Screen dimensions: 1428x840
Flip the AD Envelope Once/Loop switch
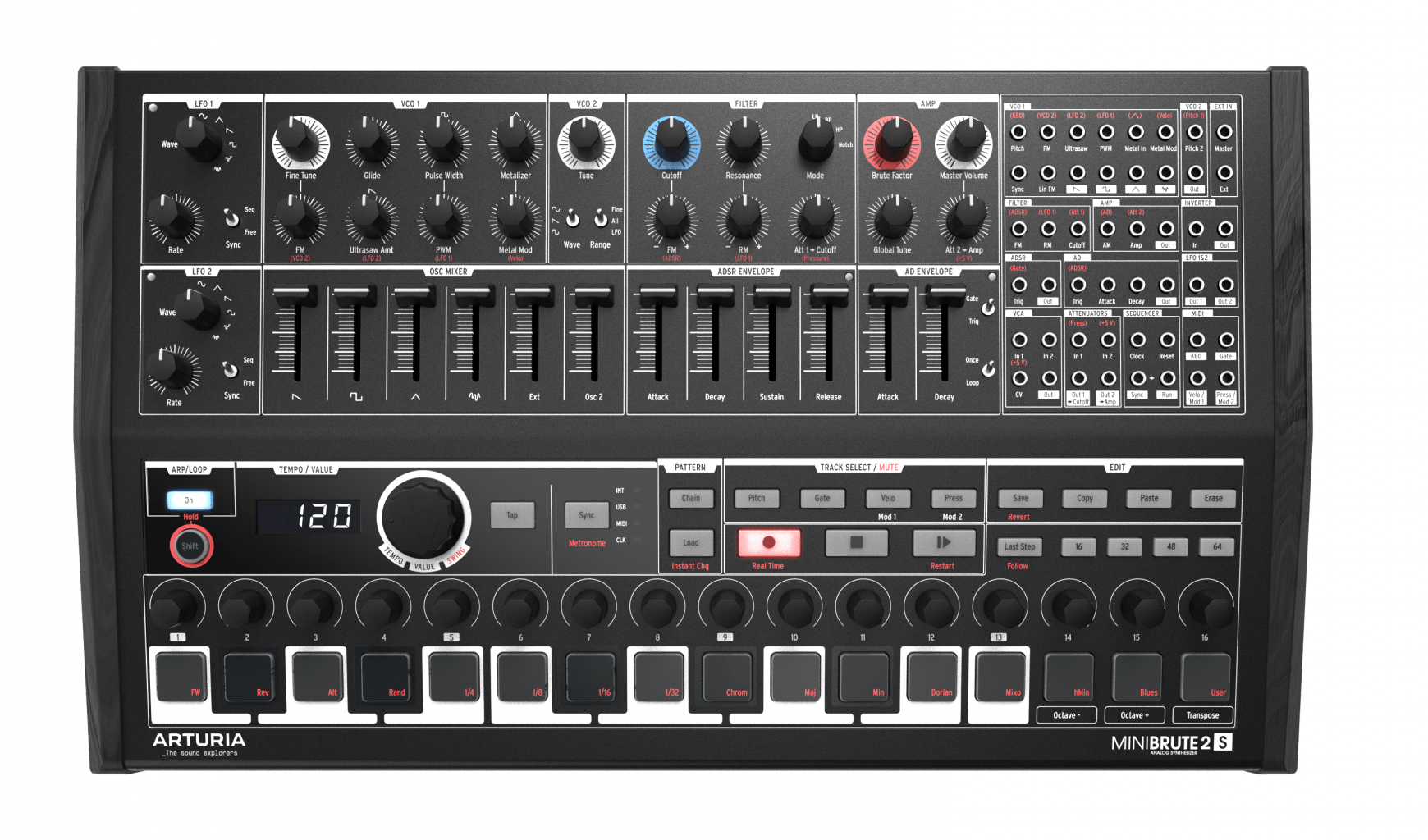pyautogui.click(x=988, y=368)
